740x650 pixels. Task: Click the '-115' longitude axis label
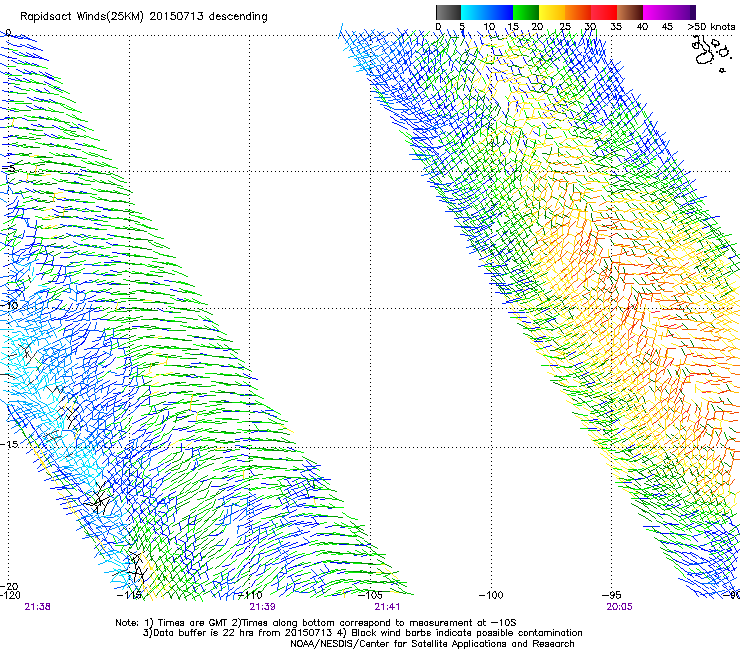pos(129,595)
